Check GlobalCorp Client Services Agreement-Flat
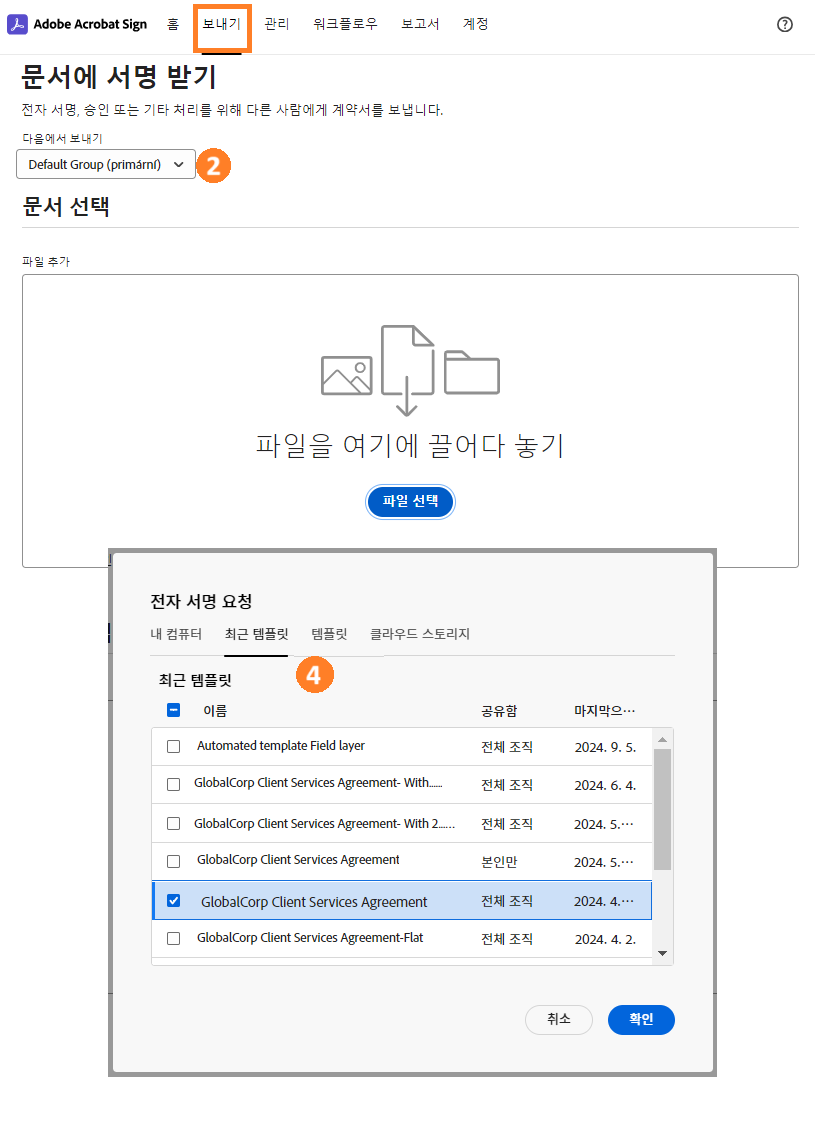 tap(173, 938)
